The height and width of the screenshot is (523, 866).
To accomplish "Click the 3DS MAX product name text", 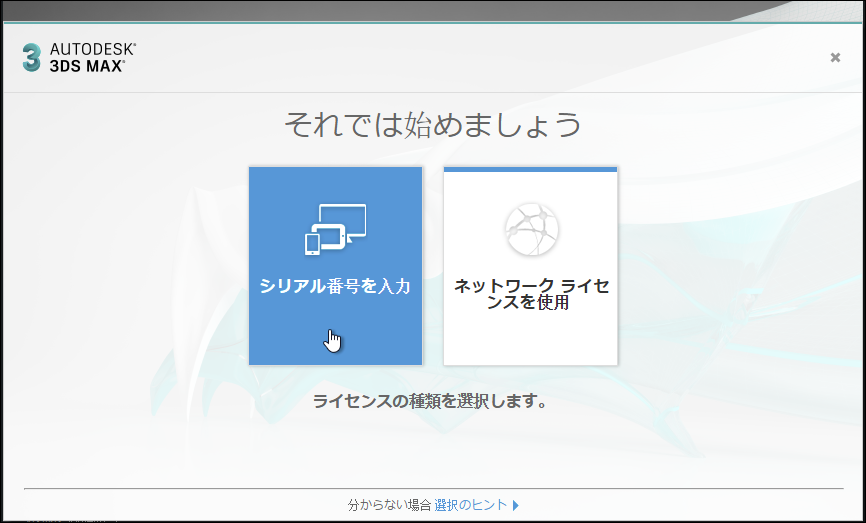I will click(87, 65).
